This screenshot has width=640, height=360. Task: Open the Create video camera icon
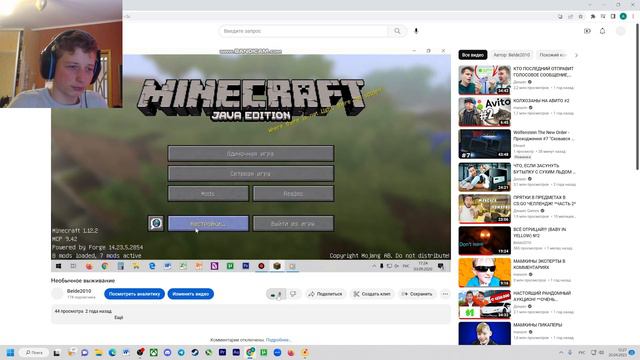pos(587,31)
